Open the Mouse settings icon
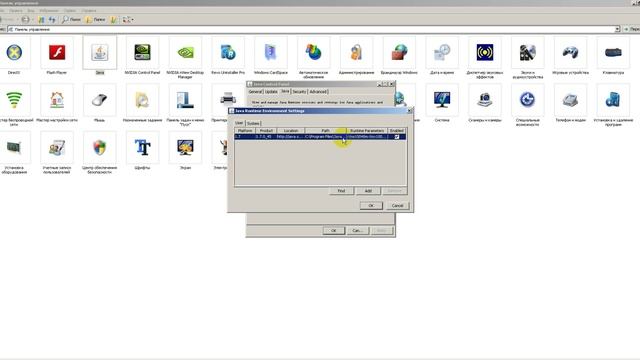This screenshot has width=640, height=360. (100, 100)
